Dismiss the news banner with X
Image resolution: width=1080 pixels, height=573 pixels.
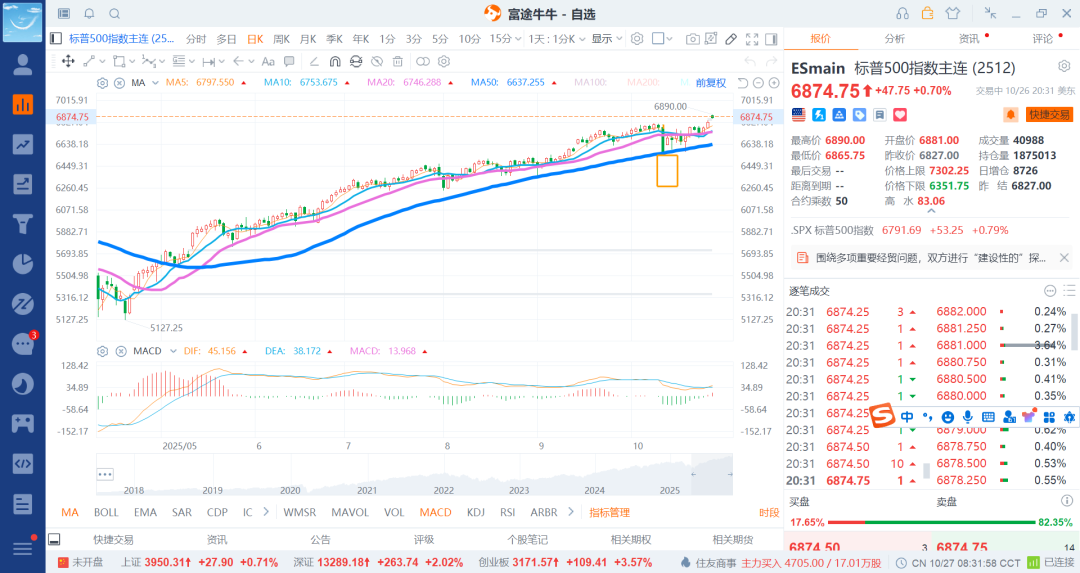click(1063, 258)
